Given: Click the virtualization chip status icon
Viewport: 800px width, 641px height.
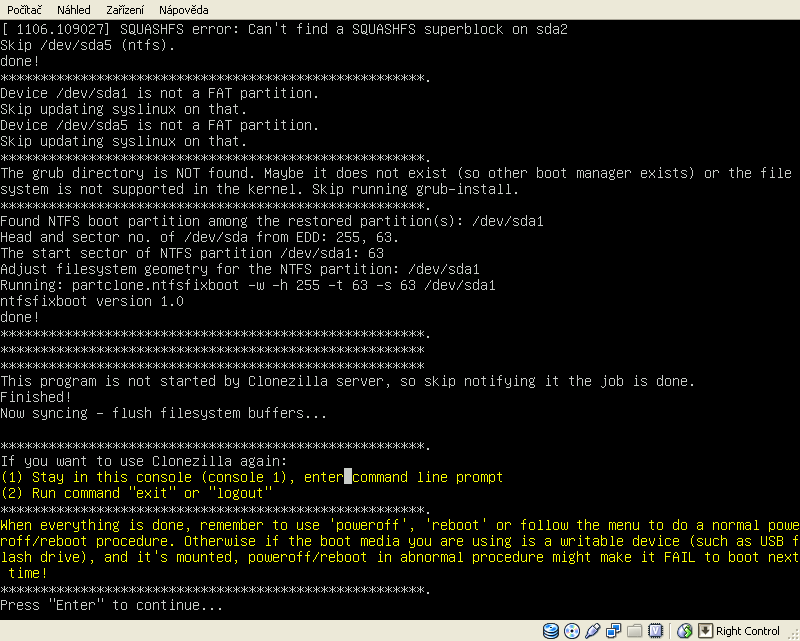Looking at the screenshot, I should (x=654, y=631).
